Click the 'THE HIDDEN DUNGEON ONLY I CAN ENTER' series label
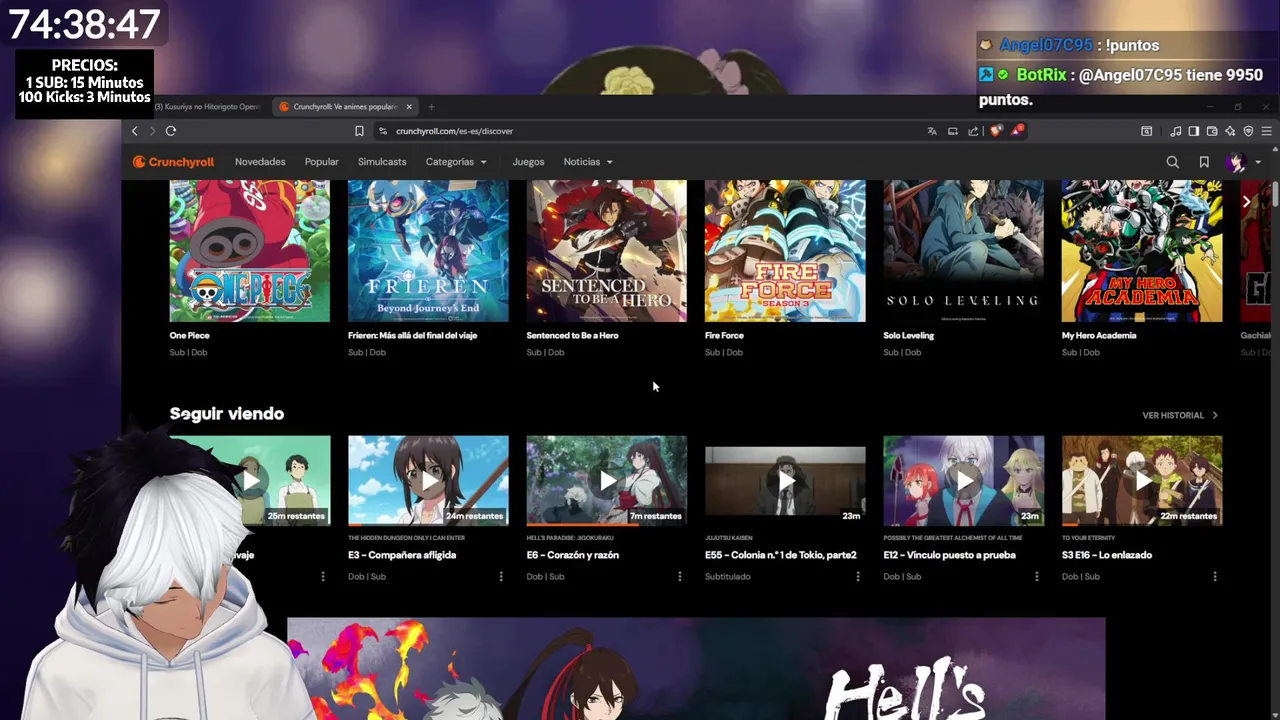Viewport: 1280px width, 720px height. (406, 538)
